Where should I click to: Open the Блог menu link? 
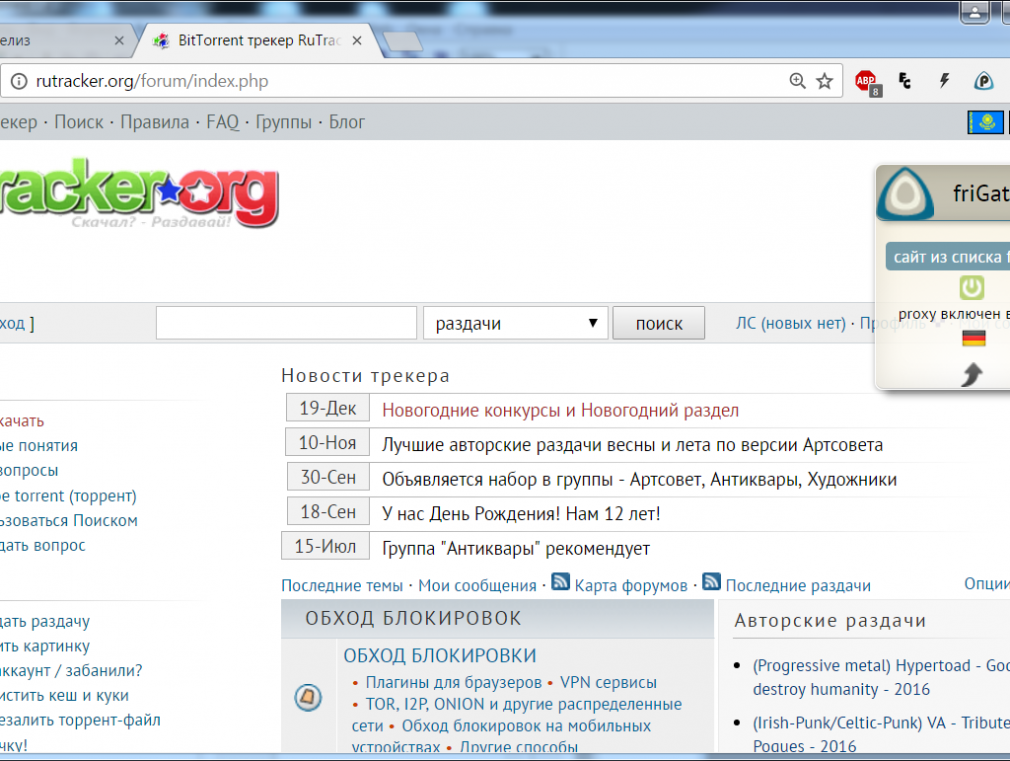point(347,122)
